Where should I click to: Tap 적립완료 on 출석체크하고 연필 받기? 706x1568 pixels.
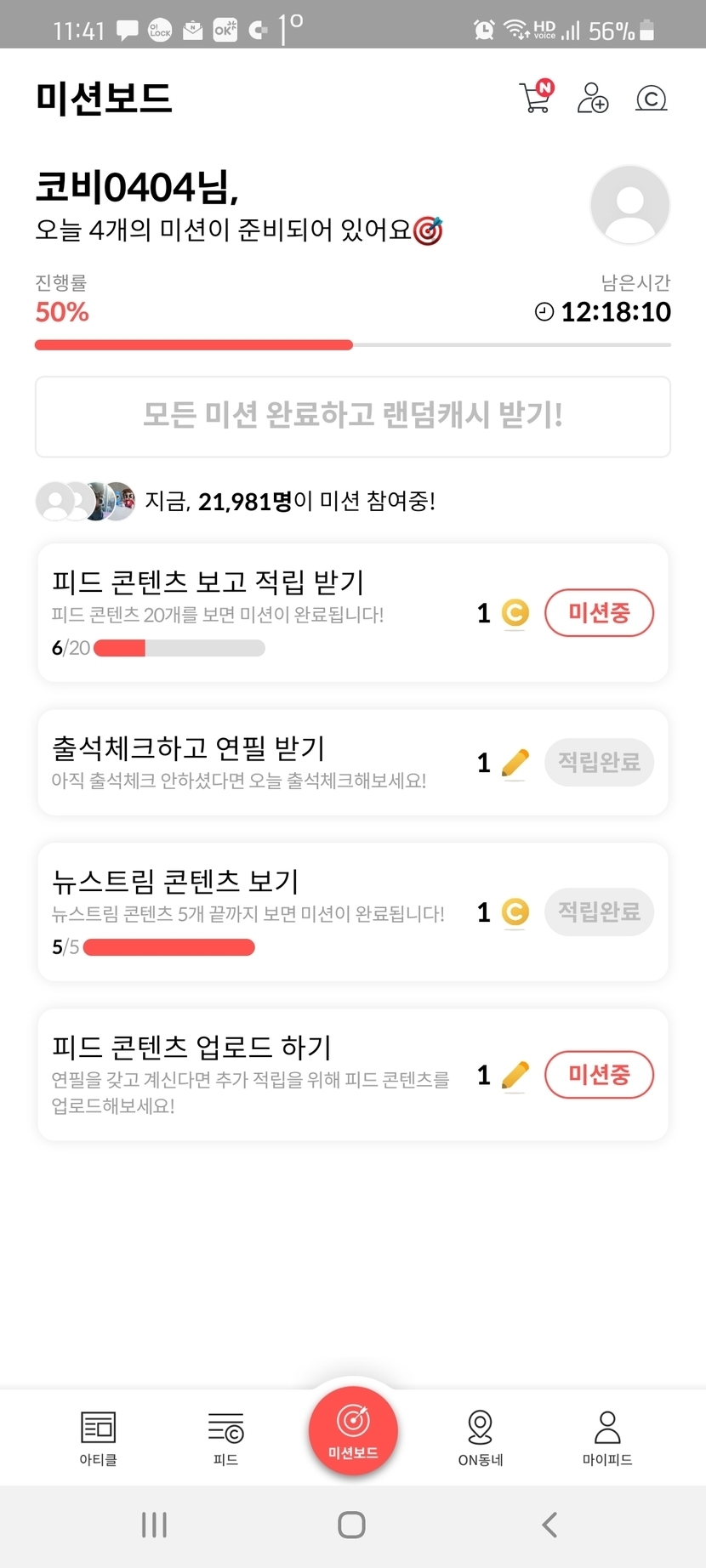[x=599, y=762]
